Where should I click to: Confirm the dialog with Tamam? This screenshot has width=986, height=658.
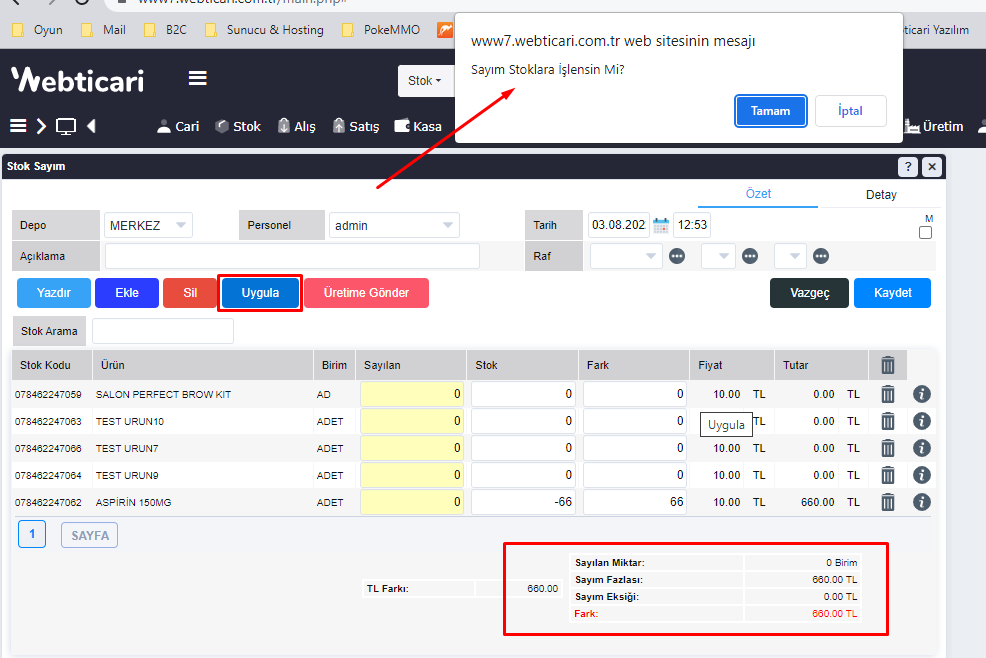click(771, 111)
